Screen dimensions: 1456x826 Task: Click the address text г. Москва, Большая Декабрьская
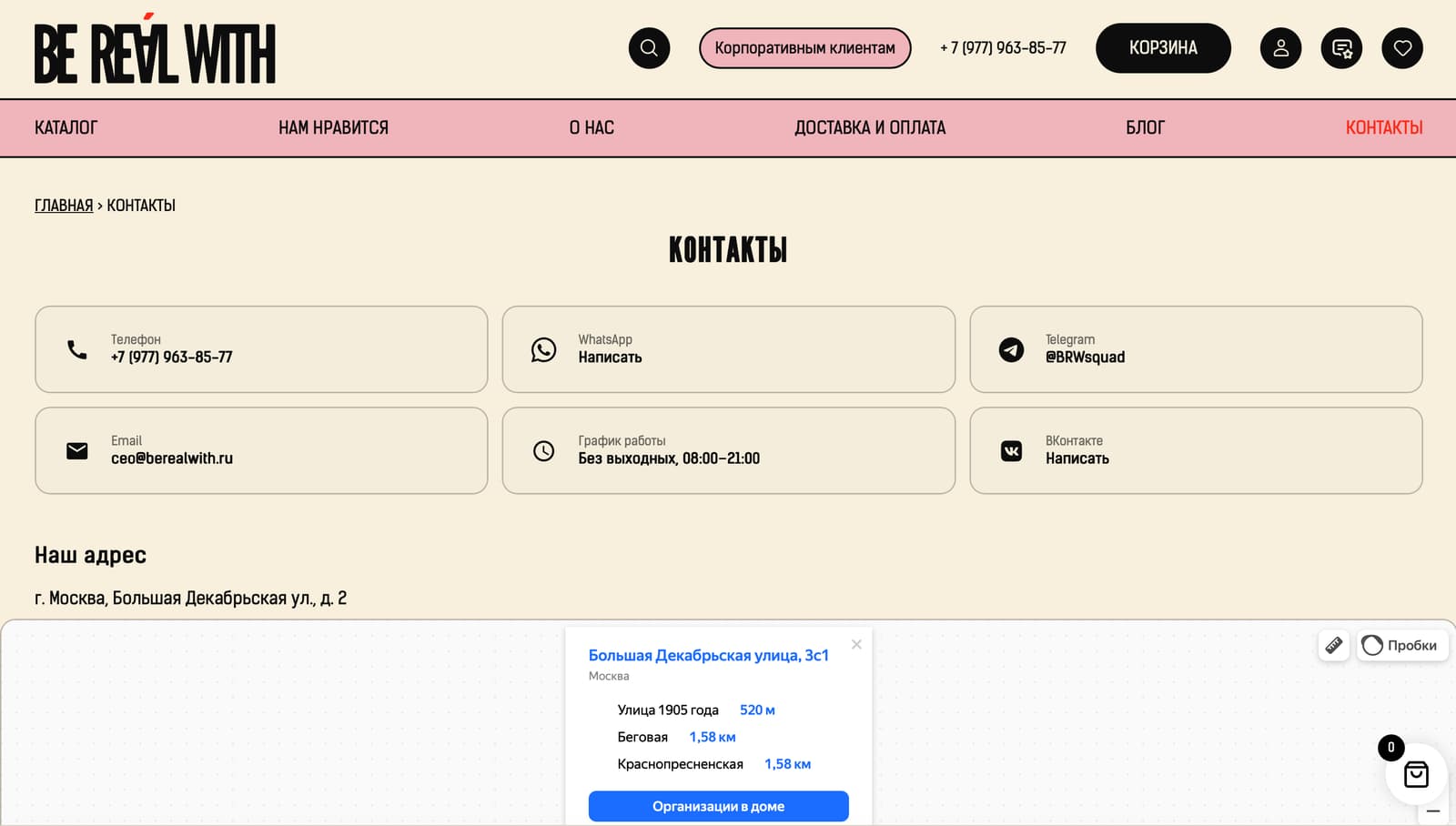click(x=190, y=598)
